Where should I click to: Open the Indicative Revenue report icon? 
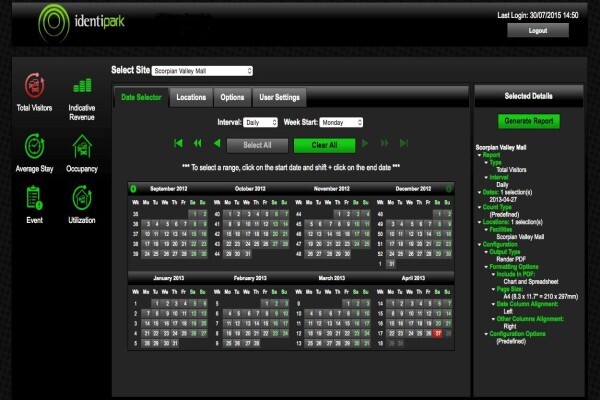point(82,85)
